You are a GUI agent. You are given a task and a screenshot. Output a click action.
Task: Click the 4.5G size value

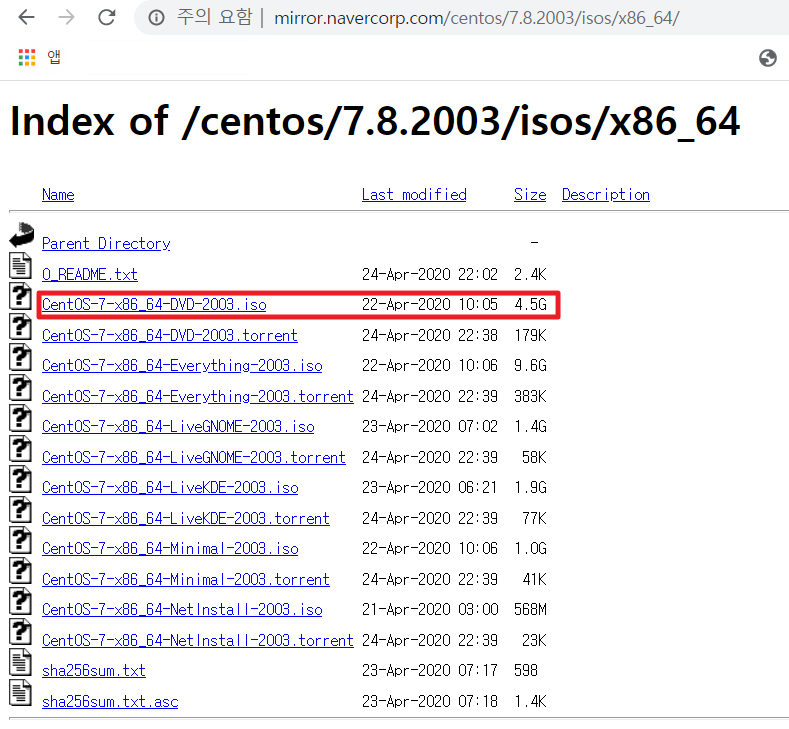pyautogui.click(x=530, y=304)
